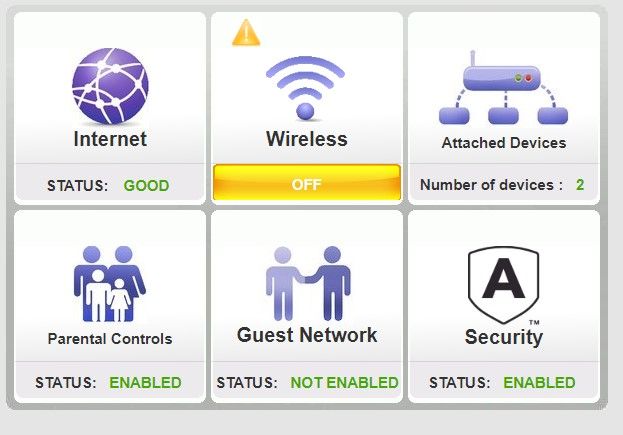
Task: Click Security status ENABLED text
Action: [x=539, y=382]
